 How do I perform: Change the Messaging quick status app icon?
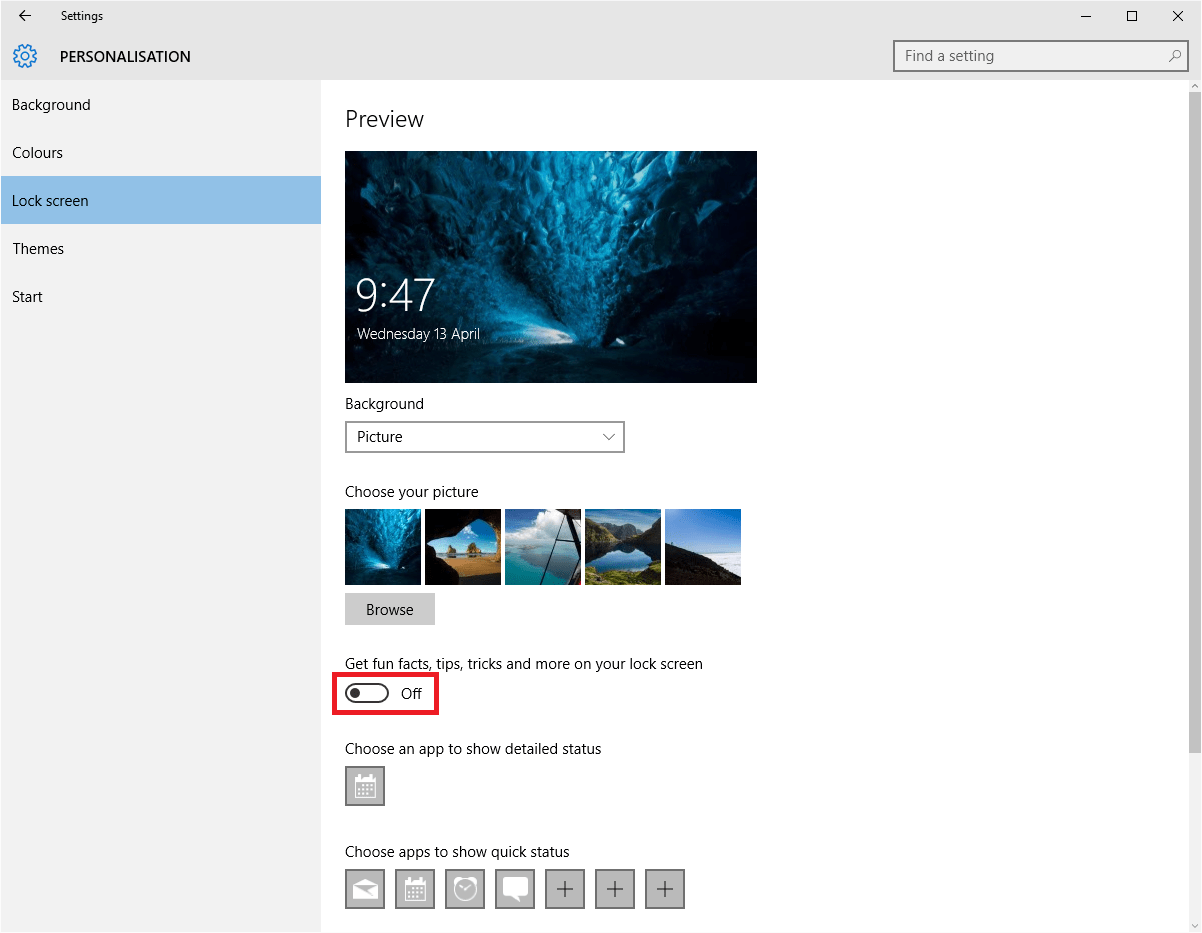[515, 888]
